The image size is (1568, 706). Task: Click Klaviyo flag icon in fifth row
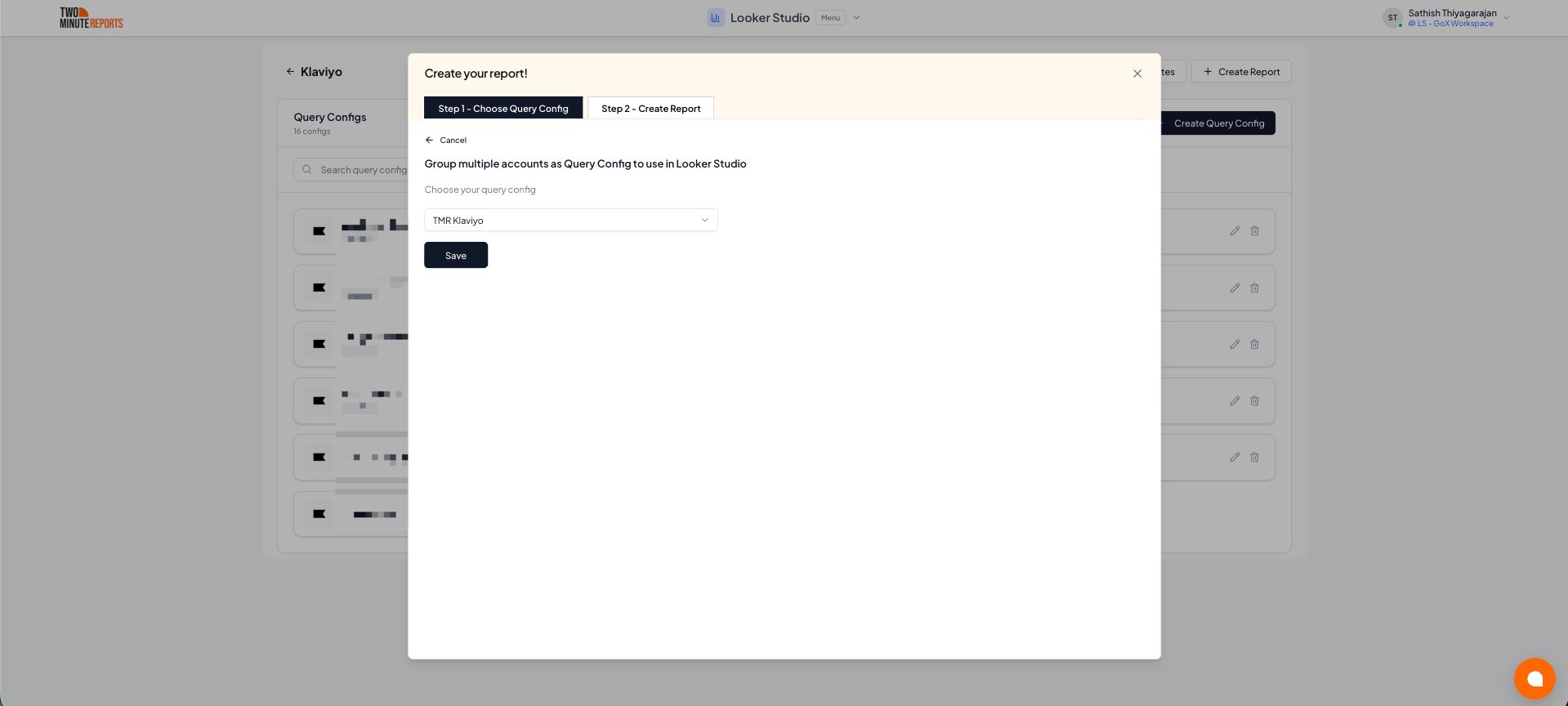(x=319, y=457)
